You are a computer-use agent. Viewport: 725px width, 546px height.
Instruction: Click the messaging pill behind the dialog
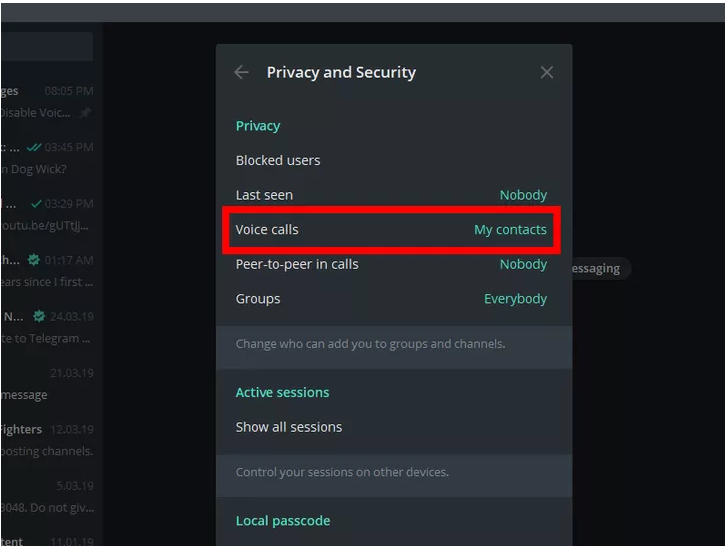point(600,268)
